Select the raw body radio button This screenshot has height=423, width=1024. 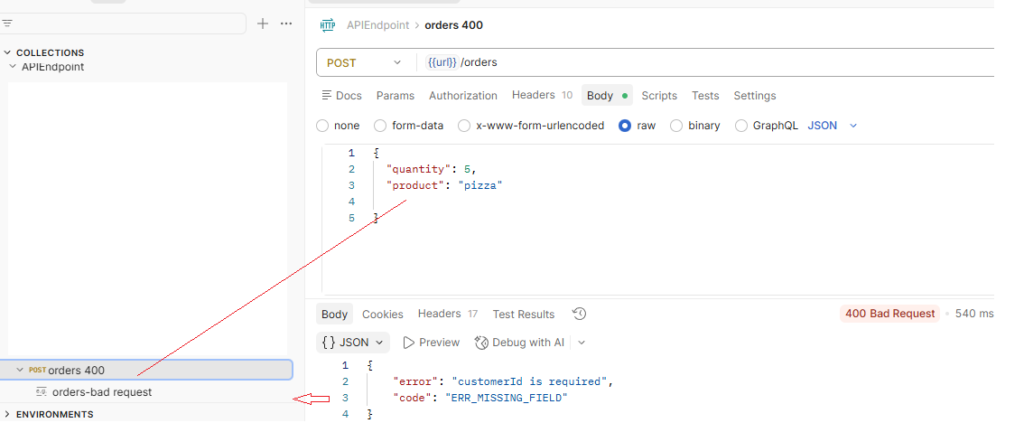coord(625,125)
